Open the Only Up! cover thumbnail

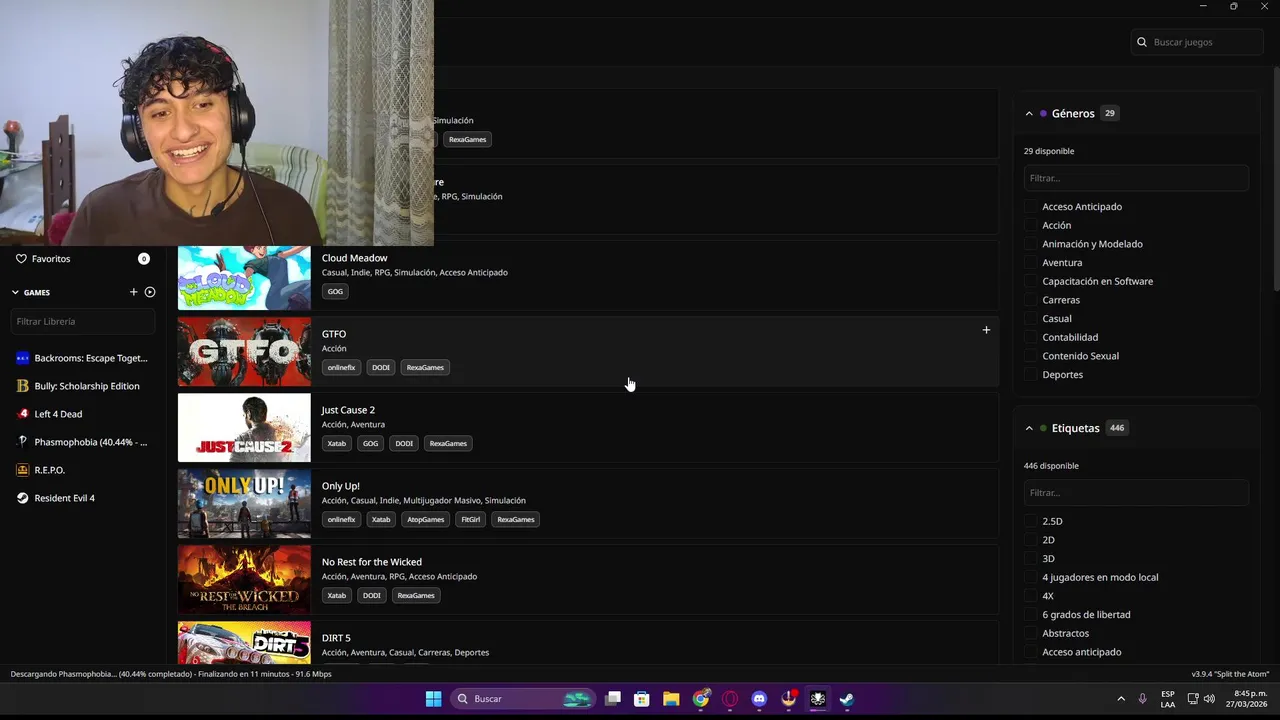click(x=244, y=504)
